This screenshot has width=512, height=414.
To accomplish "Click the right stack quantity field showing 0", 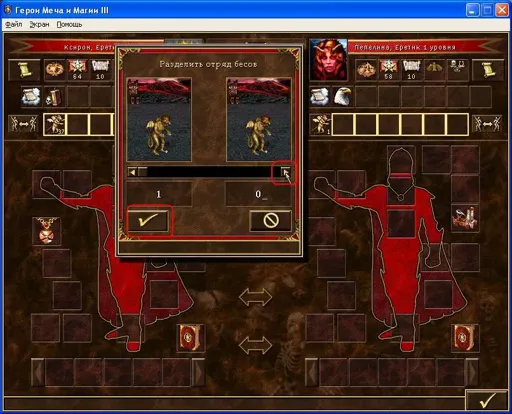I will 258,194.
